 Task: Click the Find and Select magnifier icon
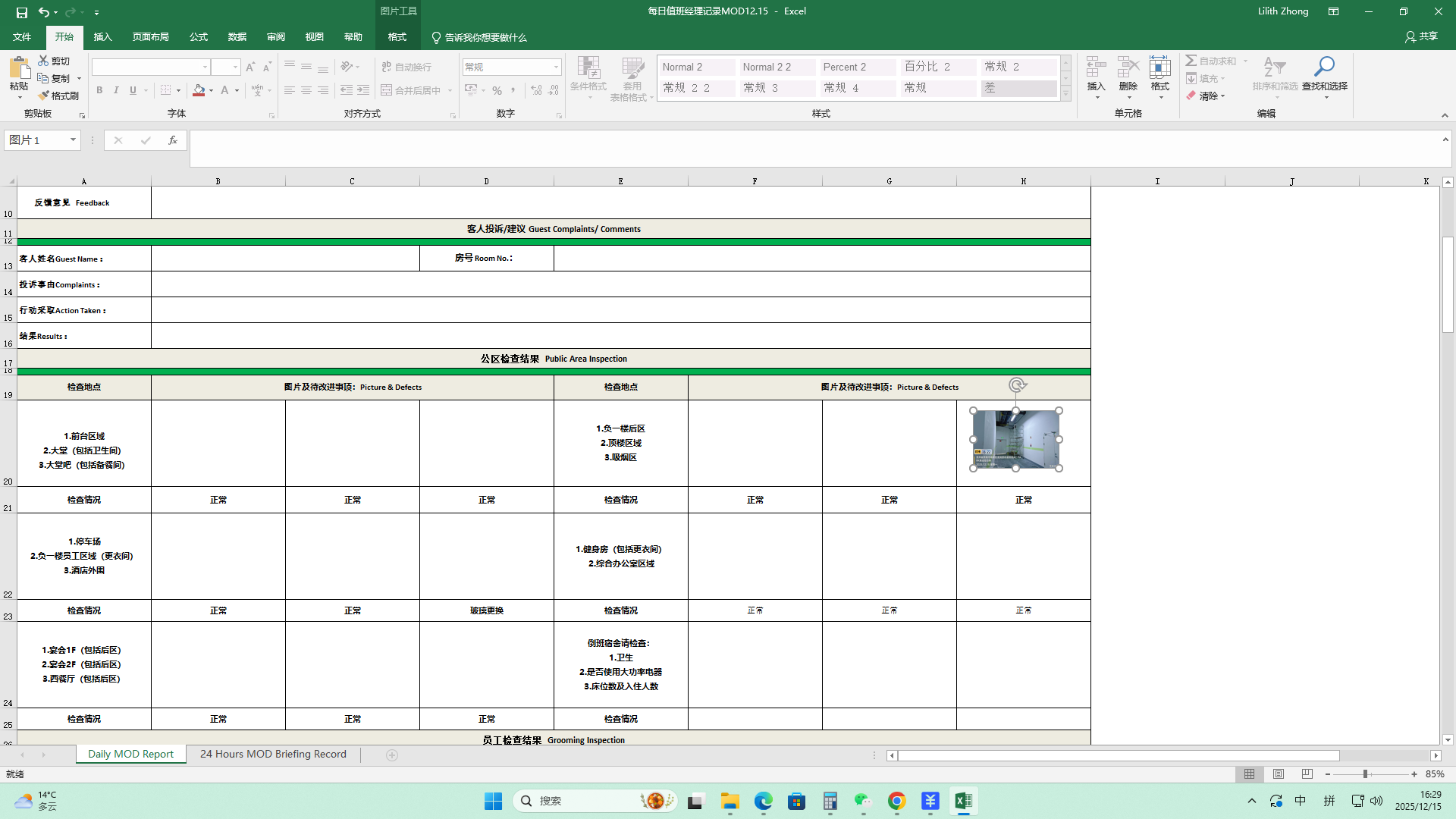click(x=1324, y=67)
